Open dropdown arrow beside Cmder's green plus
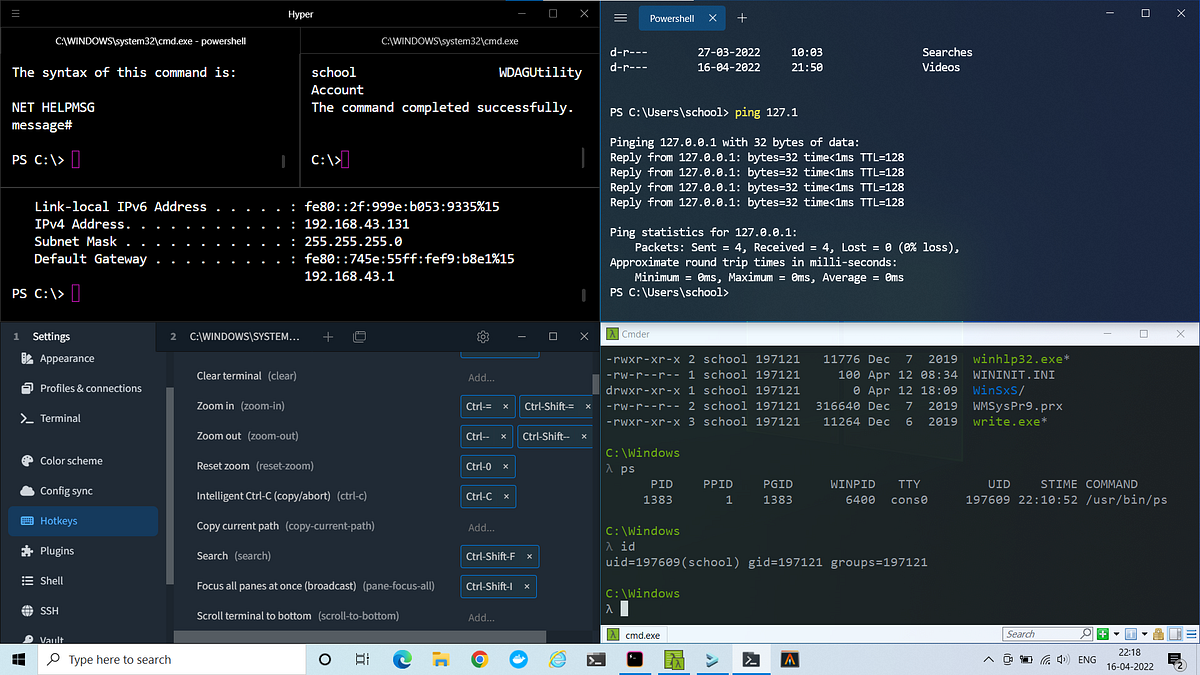Screen dimensions: 1200x675 point(1116,633)
